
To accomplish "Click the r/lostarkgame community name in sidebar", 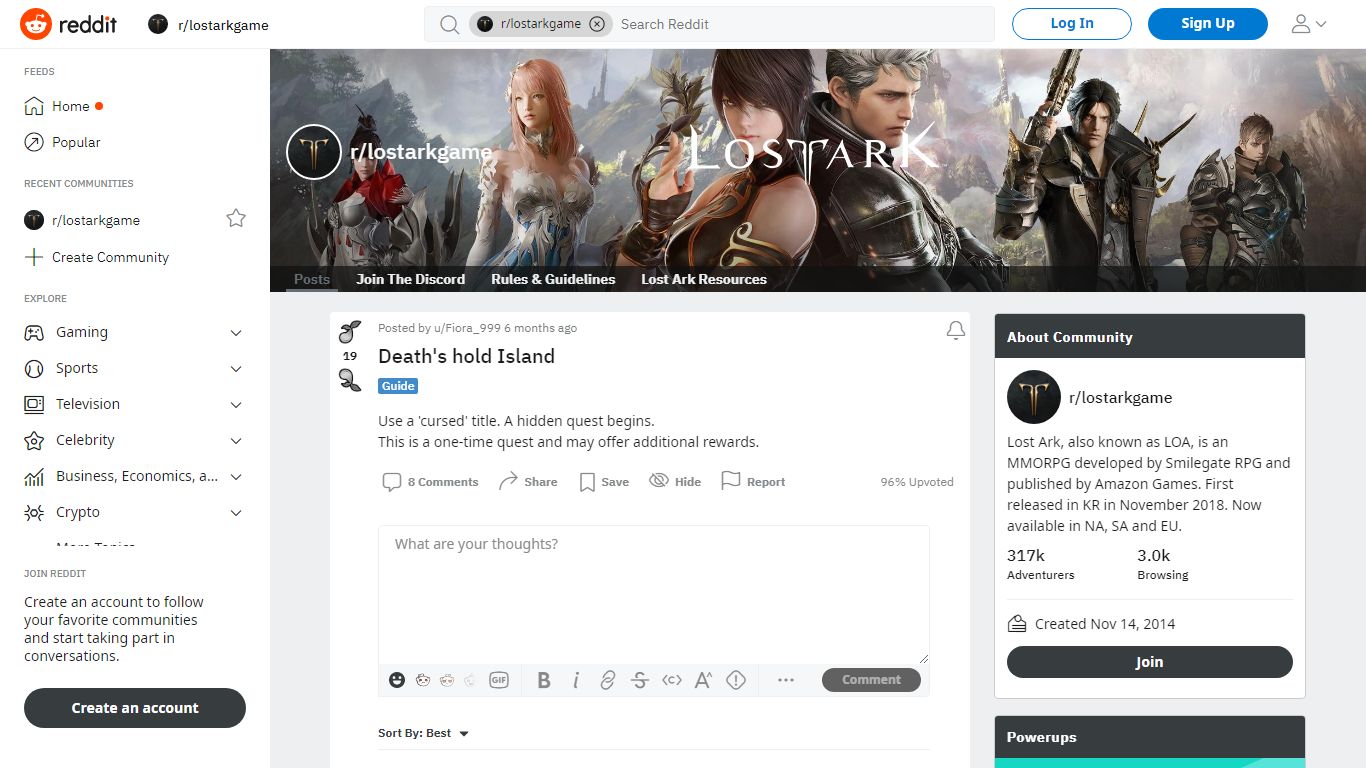I will (1120, 397).
